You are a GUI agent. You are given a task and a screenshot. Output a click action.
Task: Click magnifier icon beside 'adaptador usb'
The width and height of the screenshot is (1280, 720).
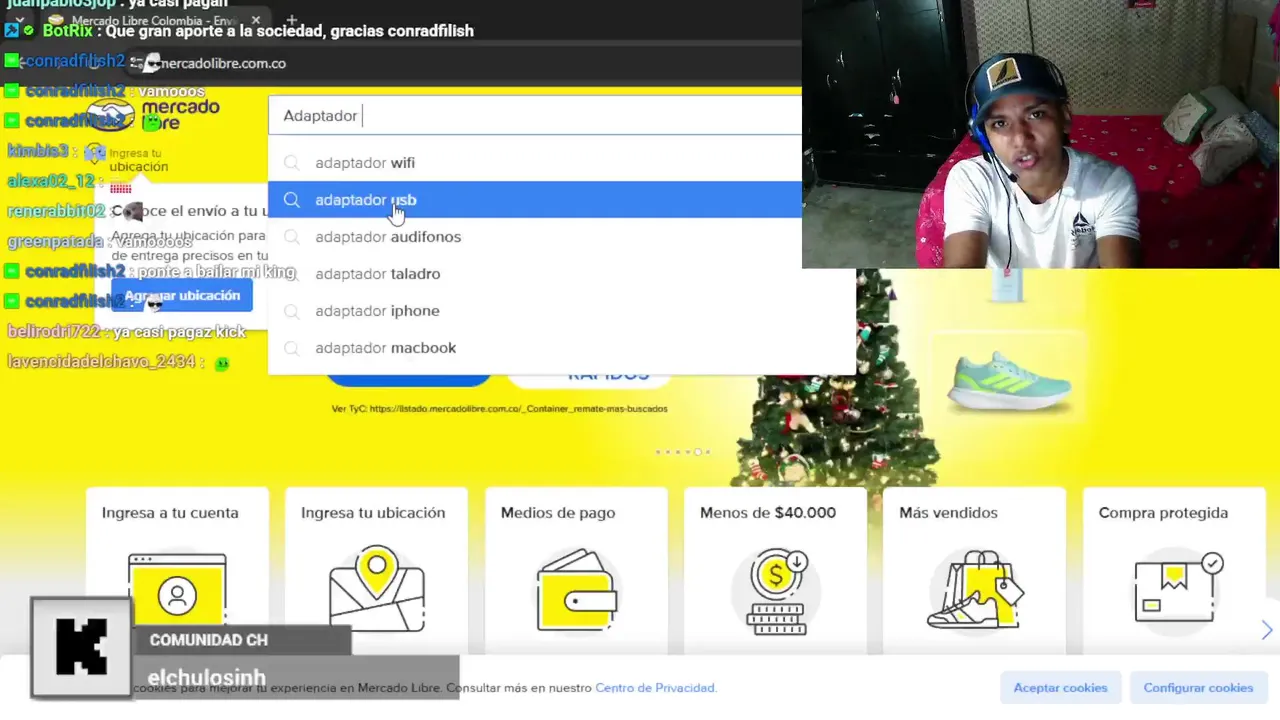tap(291, 200)
